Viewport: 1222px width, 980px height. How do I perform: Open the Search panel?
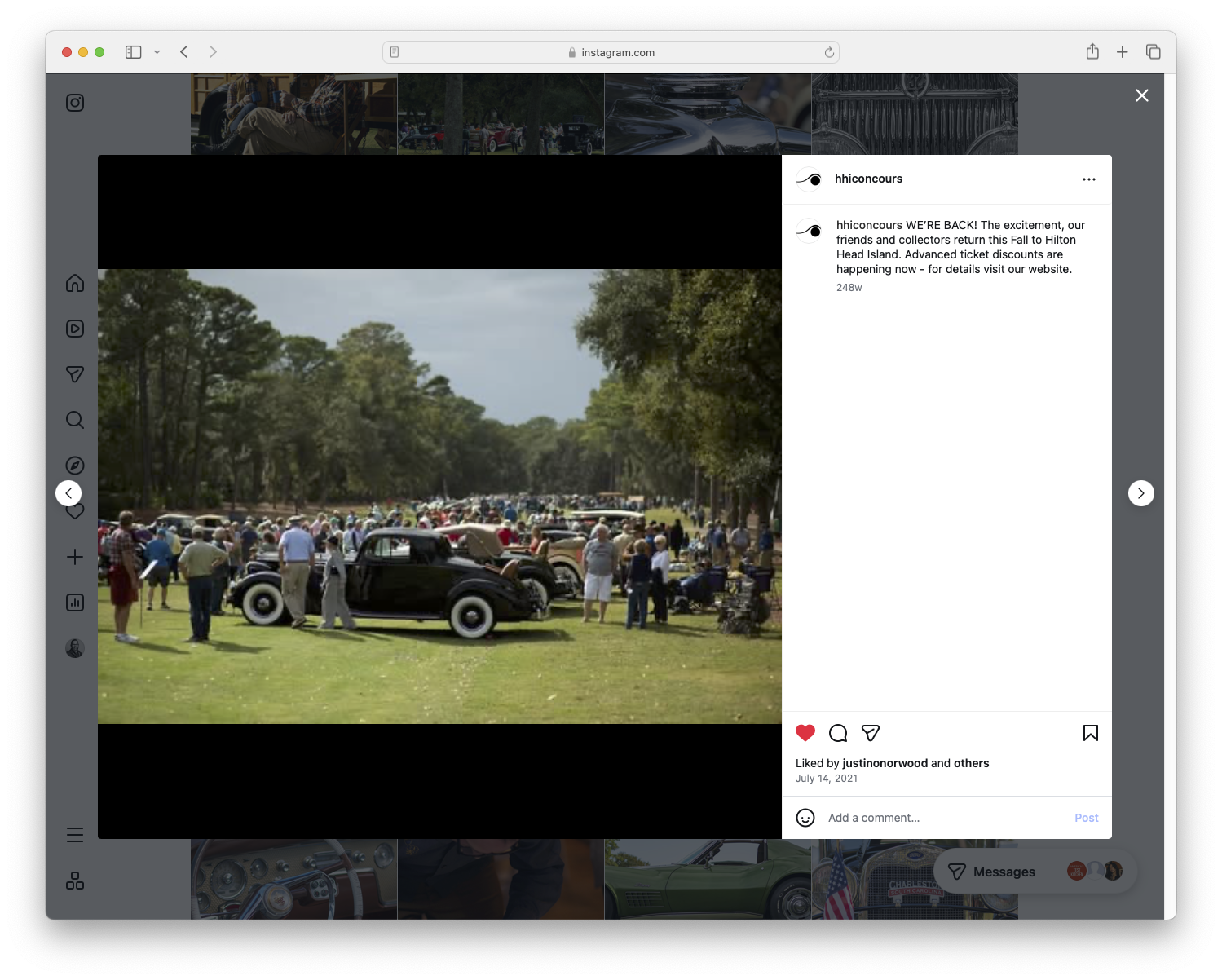pos(74,420)
